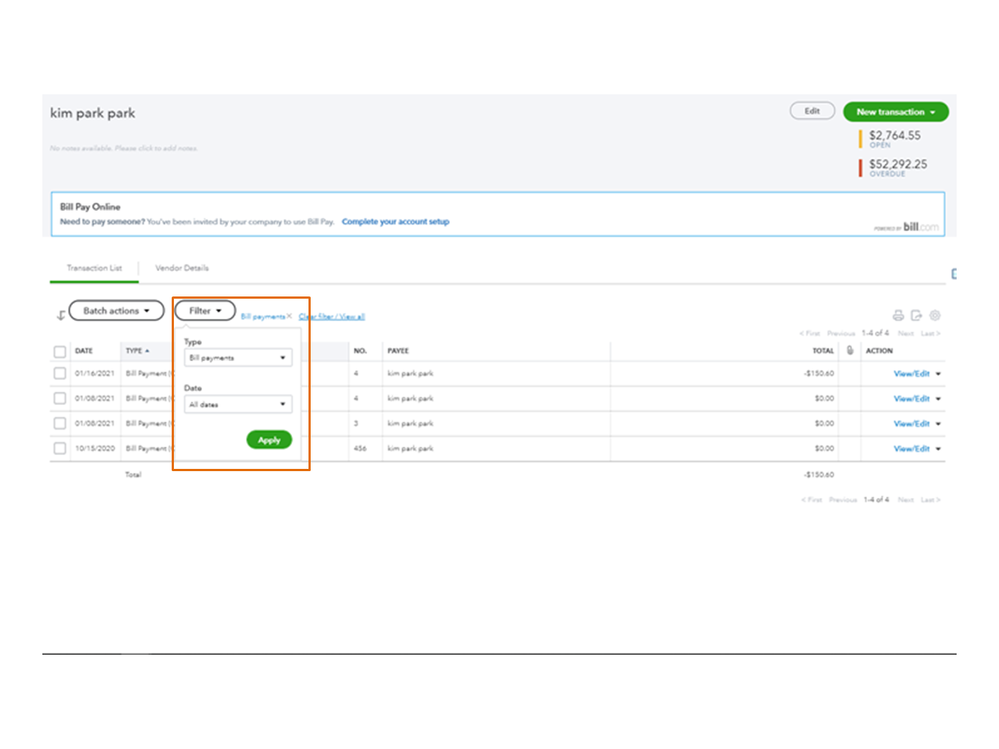The width and height of the screenshot is (999, 749).
Task: Click the Edit vendor button
Action: (x=812, y=111)
